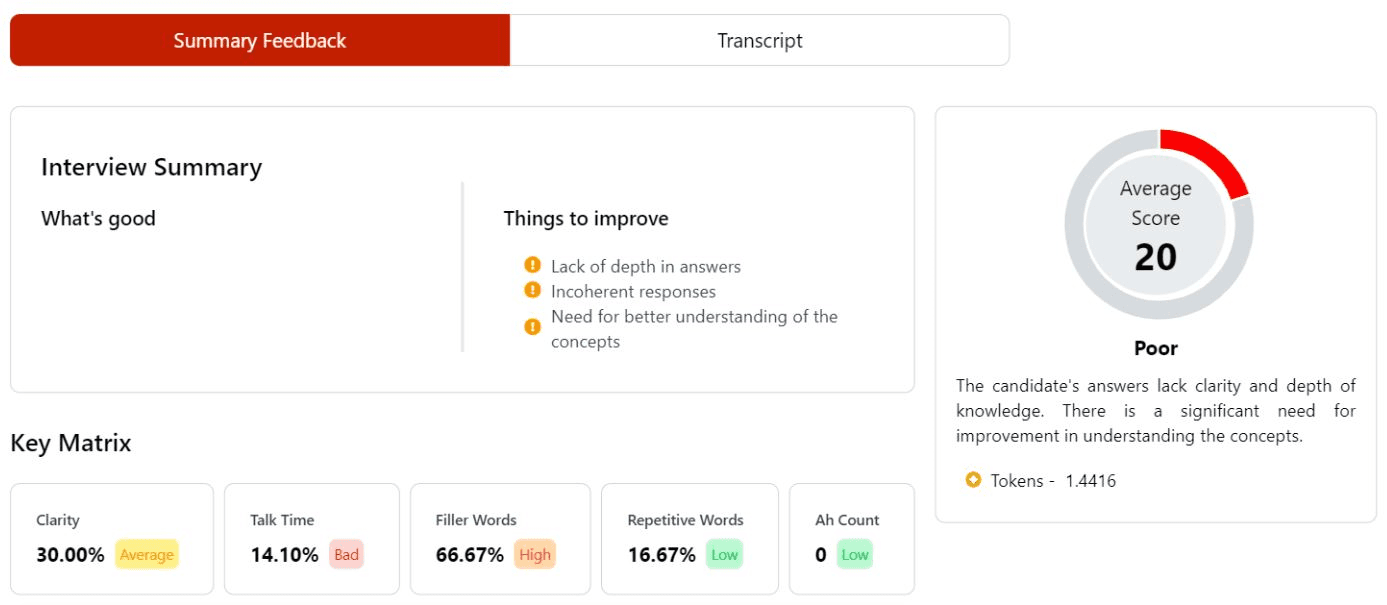This screenshot has height=605, width=1387.
Task: Click the Low badge for Ah Count
Action: pyautogui.click(x=854, y=555)
